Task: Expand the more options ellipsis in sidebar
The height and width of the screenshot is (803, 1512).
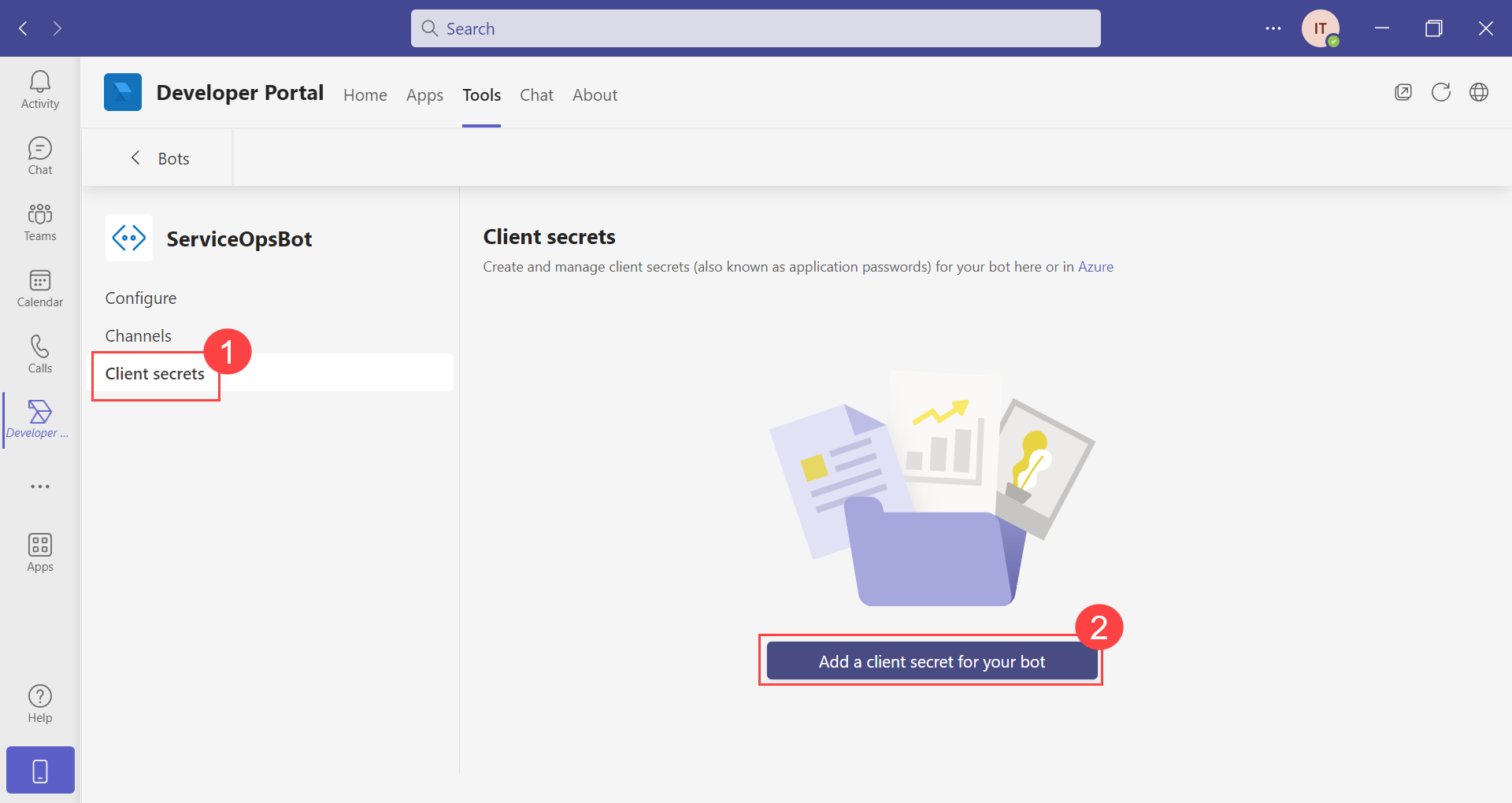Action: pyautogui.click(x=39, y=486)
